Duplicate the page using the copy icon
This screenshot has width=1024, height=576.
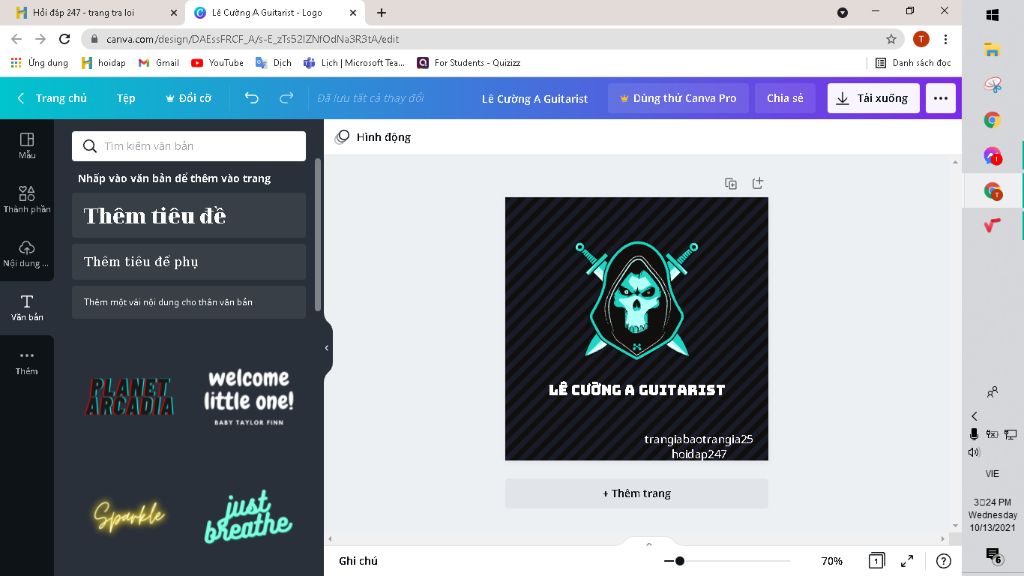(731, 184)
